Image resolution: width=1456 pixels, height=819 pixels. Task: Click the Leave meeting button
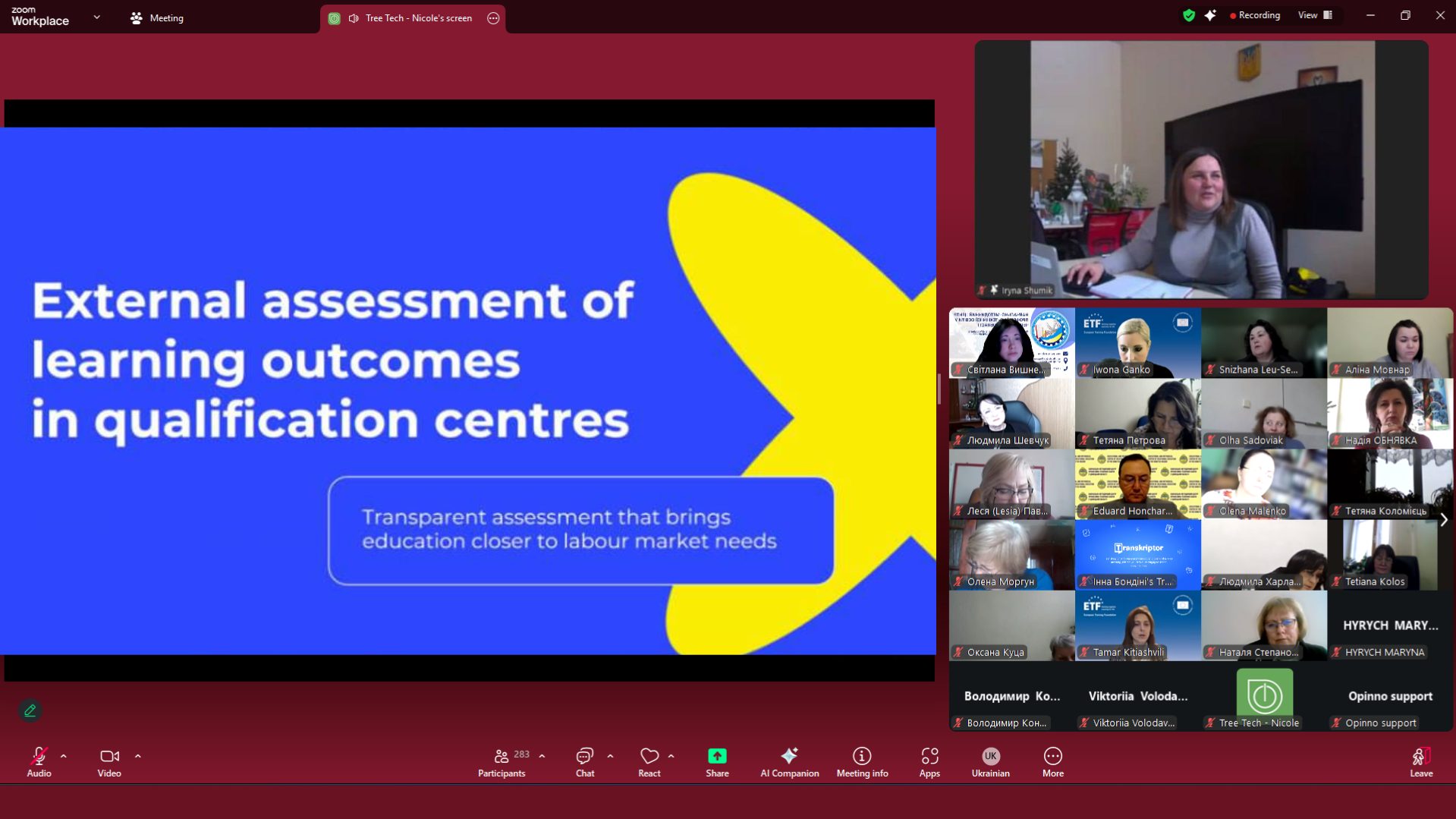[1421, 761]
